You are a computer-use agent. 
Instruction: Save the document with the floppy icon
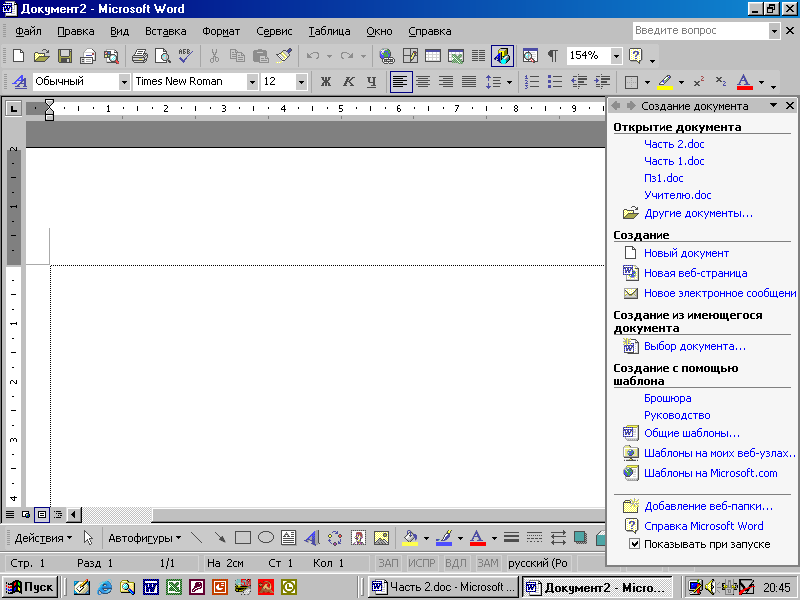tap(65, 56)
